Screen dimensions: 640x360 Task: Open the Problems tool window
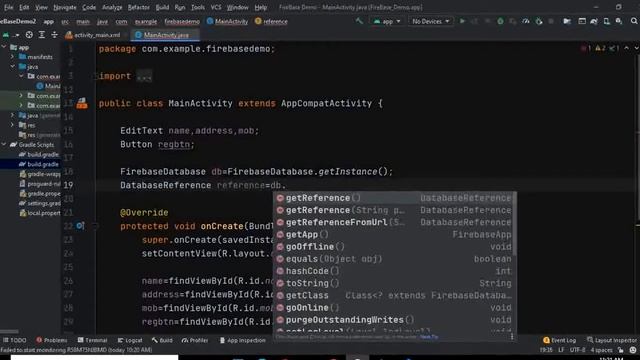click(x=51, y=340)
